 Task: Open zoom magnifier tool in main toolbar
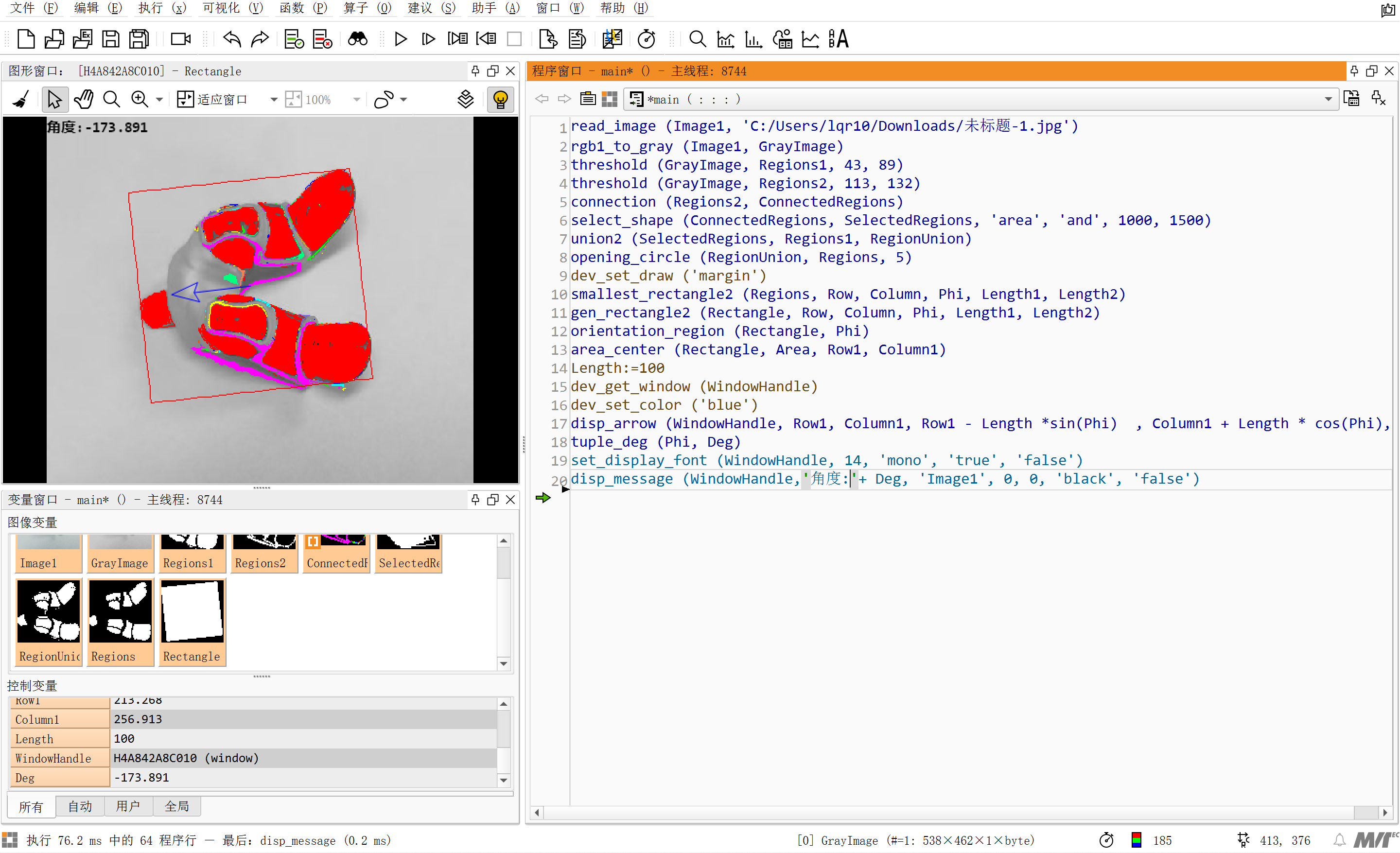coord(697,38)
